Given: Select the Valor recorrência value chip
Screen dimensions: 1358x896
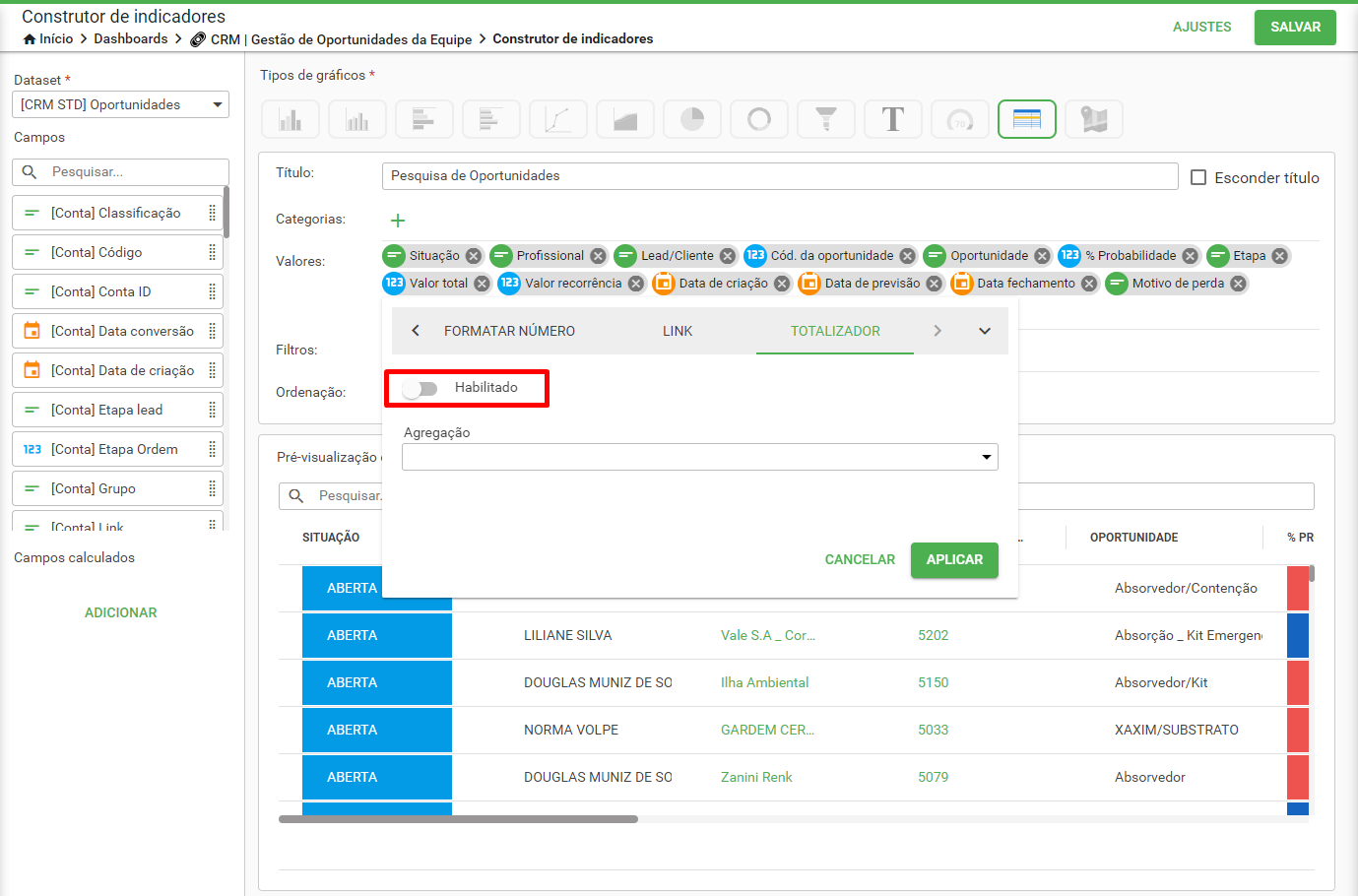Looking at the screenshot, I should point(573,284).
